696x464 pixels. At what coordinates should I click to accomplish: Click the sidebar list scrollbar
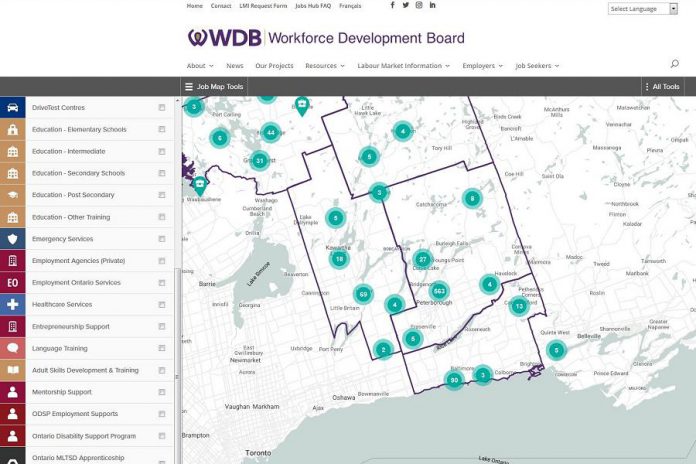point(178,364)
